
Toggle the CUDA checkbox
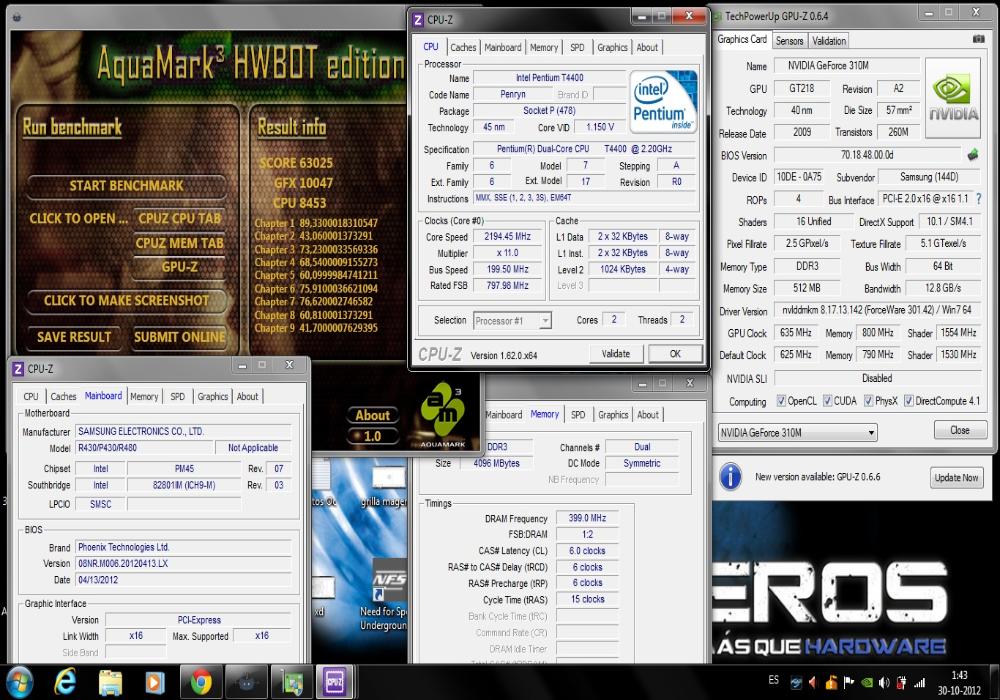[x=827, y=400]
